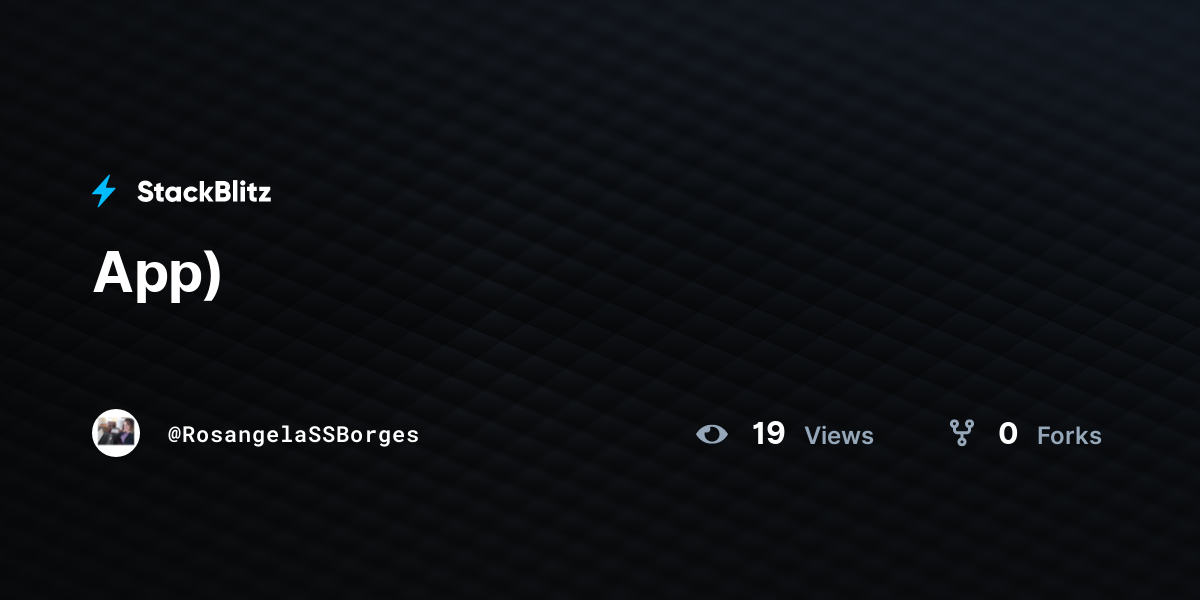Viewport: 1200px width, 600px height.
Task: Click the circular user photo left of username
Action: 116,433
